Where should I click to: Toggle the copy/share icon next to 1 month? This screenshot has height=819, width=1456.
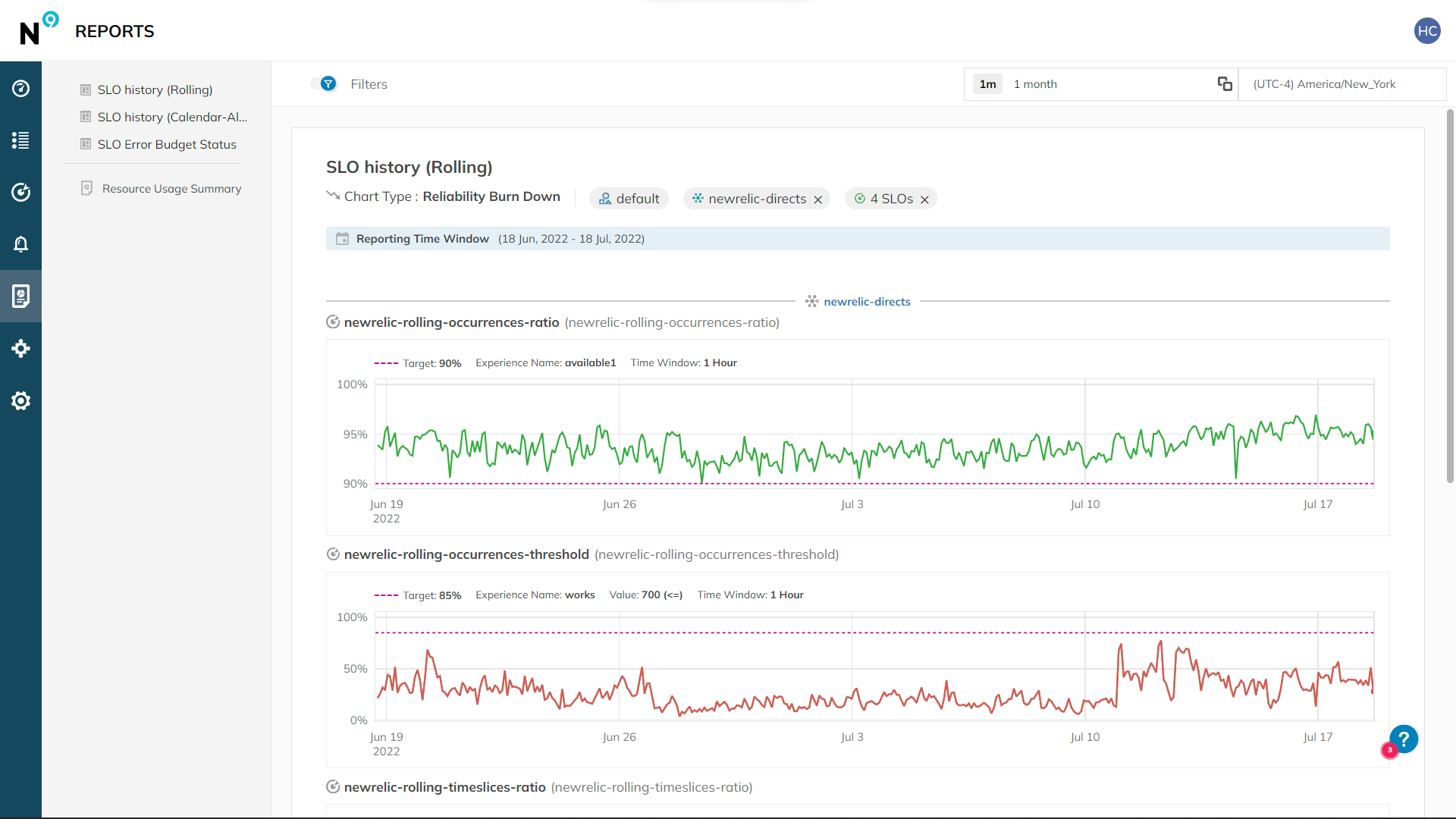click(1225, 83)
